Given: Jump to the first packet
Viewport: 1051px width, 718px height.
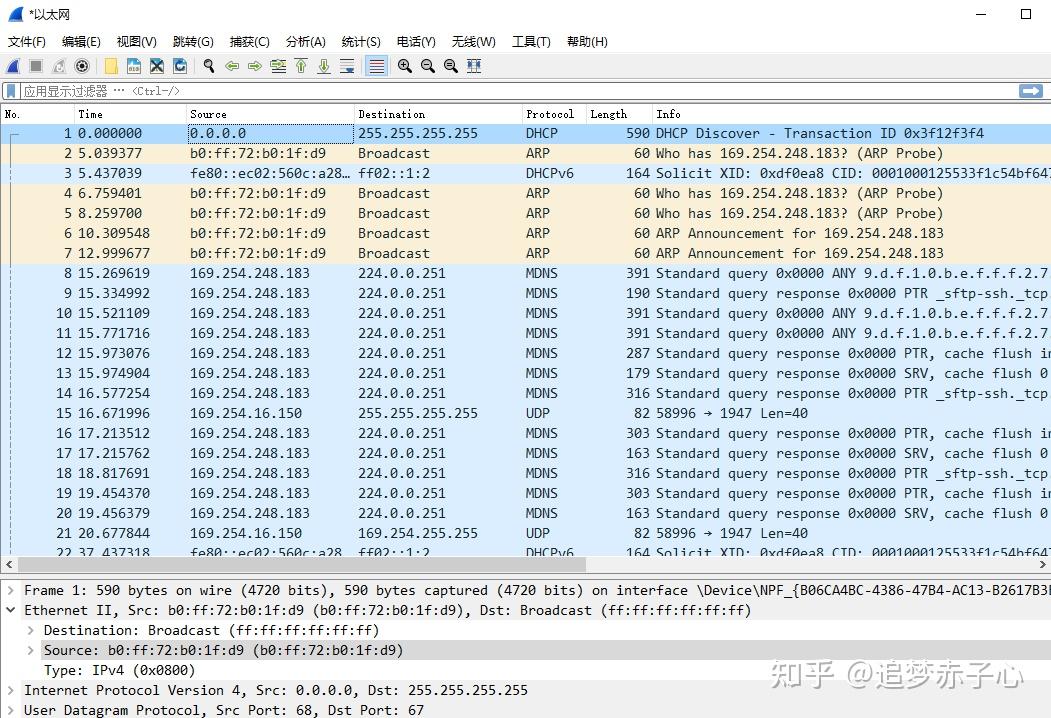Looking at the screenshot, I should click(x=301, y=66).
